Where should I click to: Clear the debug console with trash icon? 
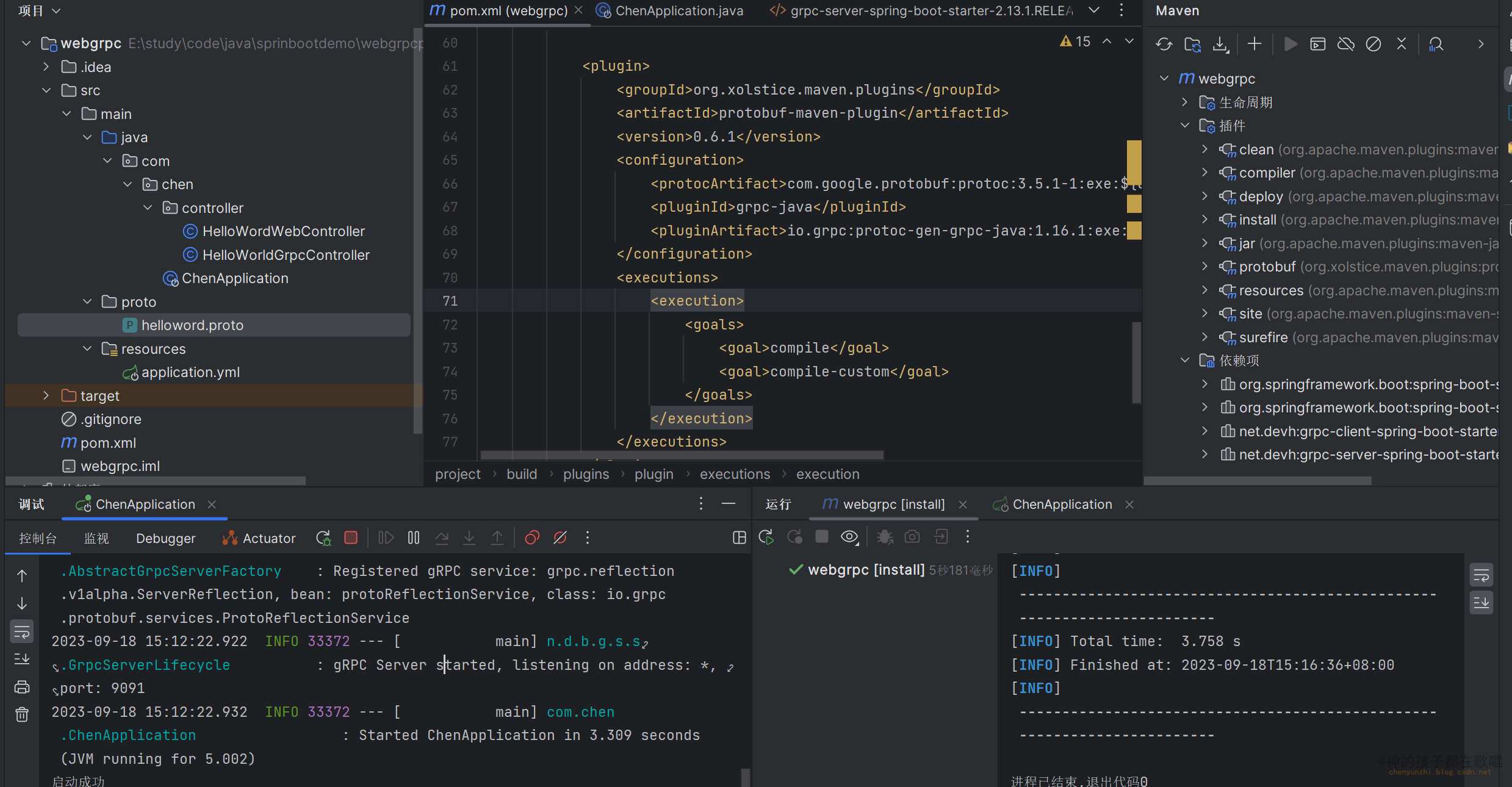click(22, 714)
